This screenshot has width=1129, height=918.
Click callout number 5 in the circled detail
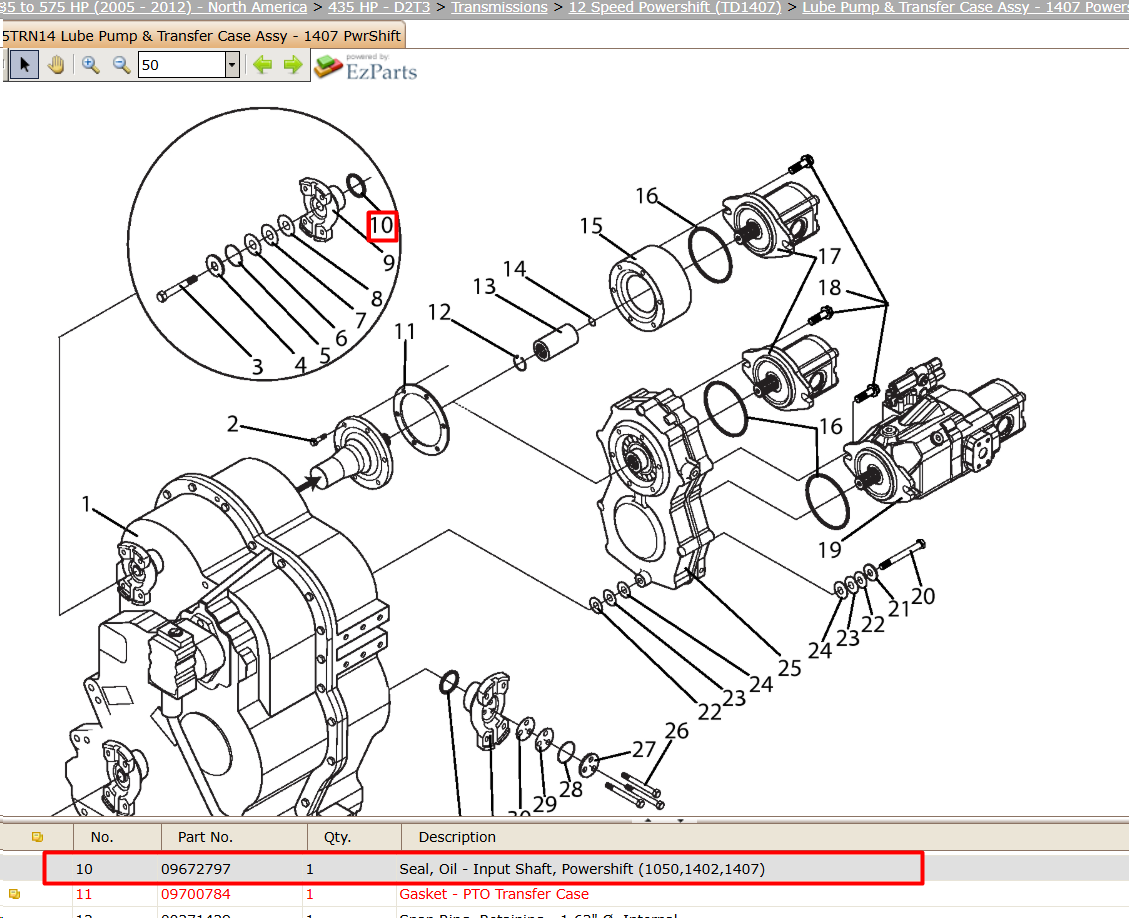(x=325, y=356)
